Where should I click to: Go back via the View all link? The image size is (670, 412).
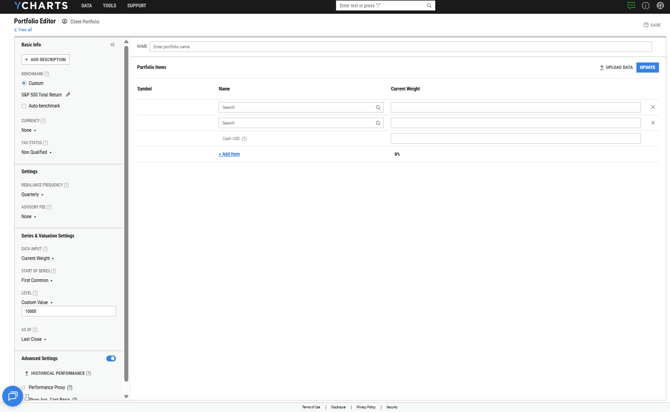[x=23, y=30]
